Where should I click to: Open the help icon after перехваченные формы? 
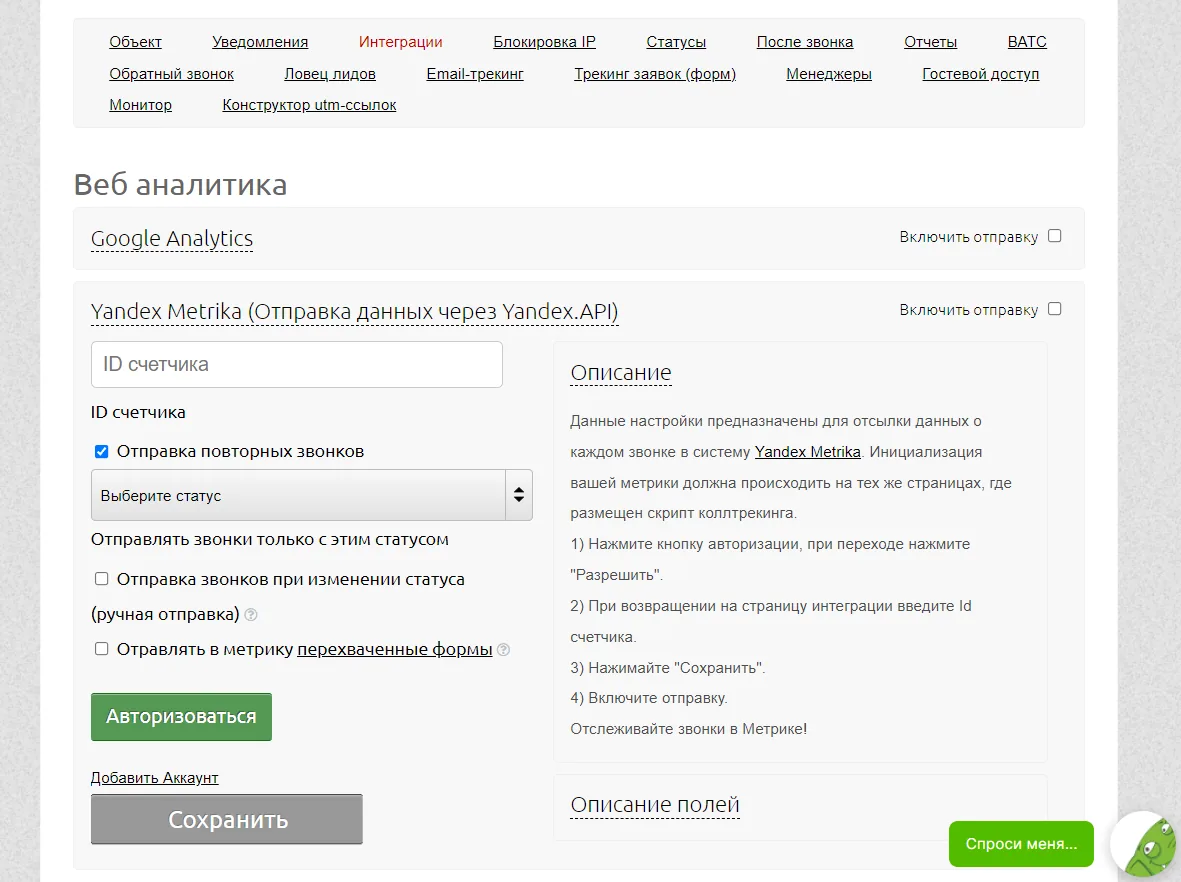[x=504, y=649]
